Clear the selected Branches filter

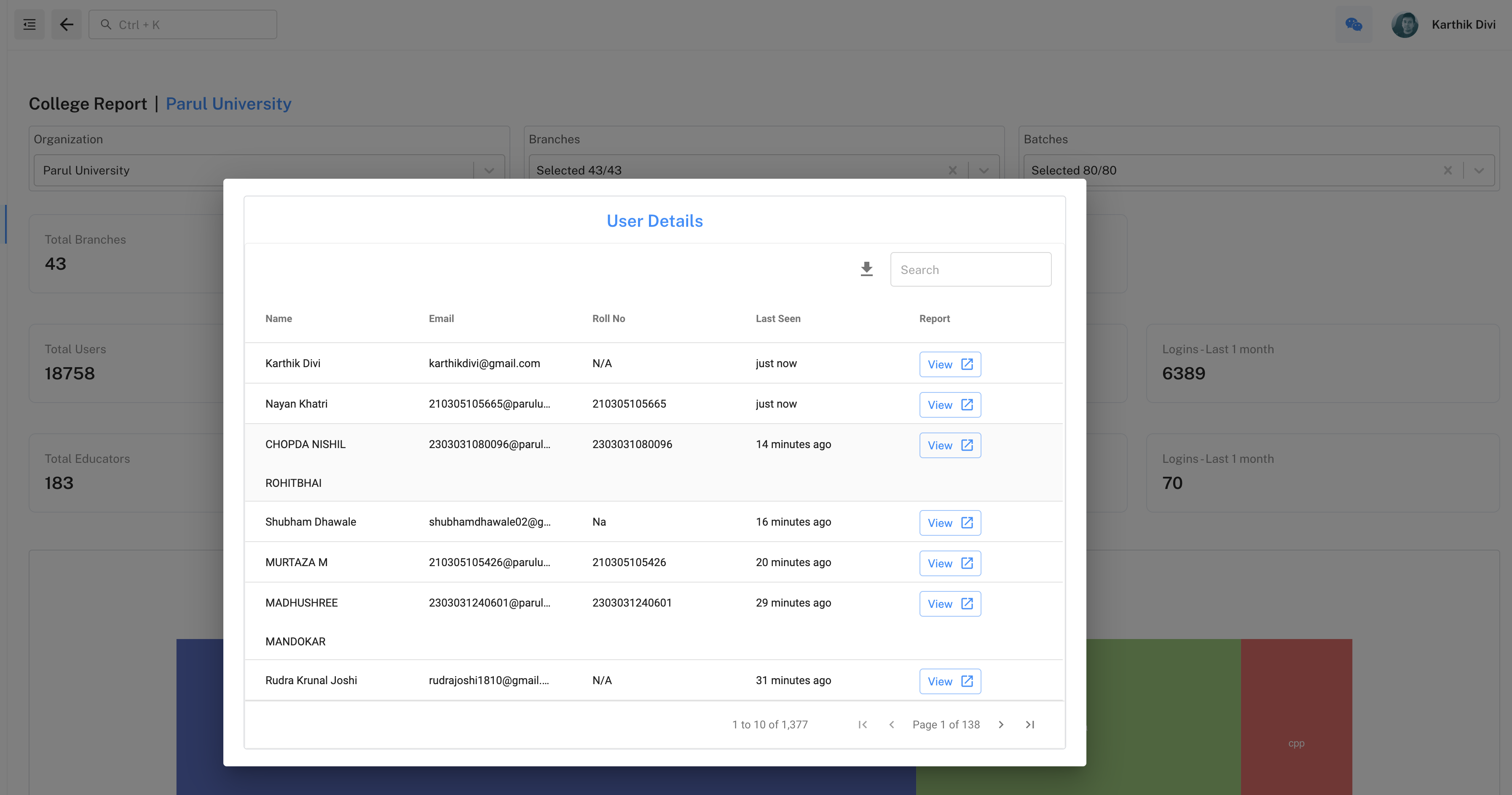(952, 170)
